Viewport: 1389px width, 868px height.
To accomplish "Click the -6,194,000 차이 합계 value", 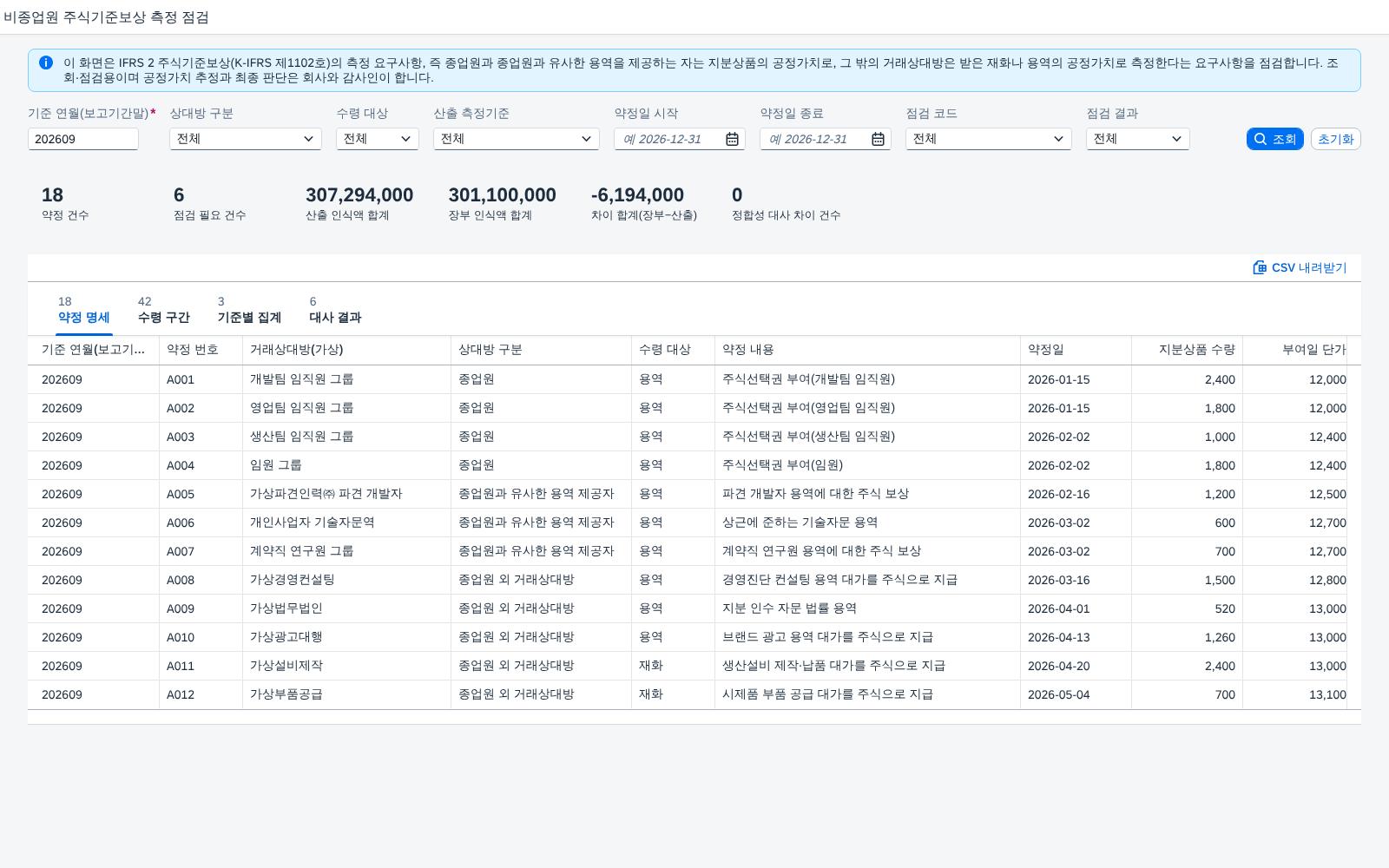I will [637, 195].
